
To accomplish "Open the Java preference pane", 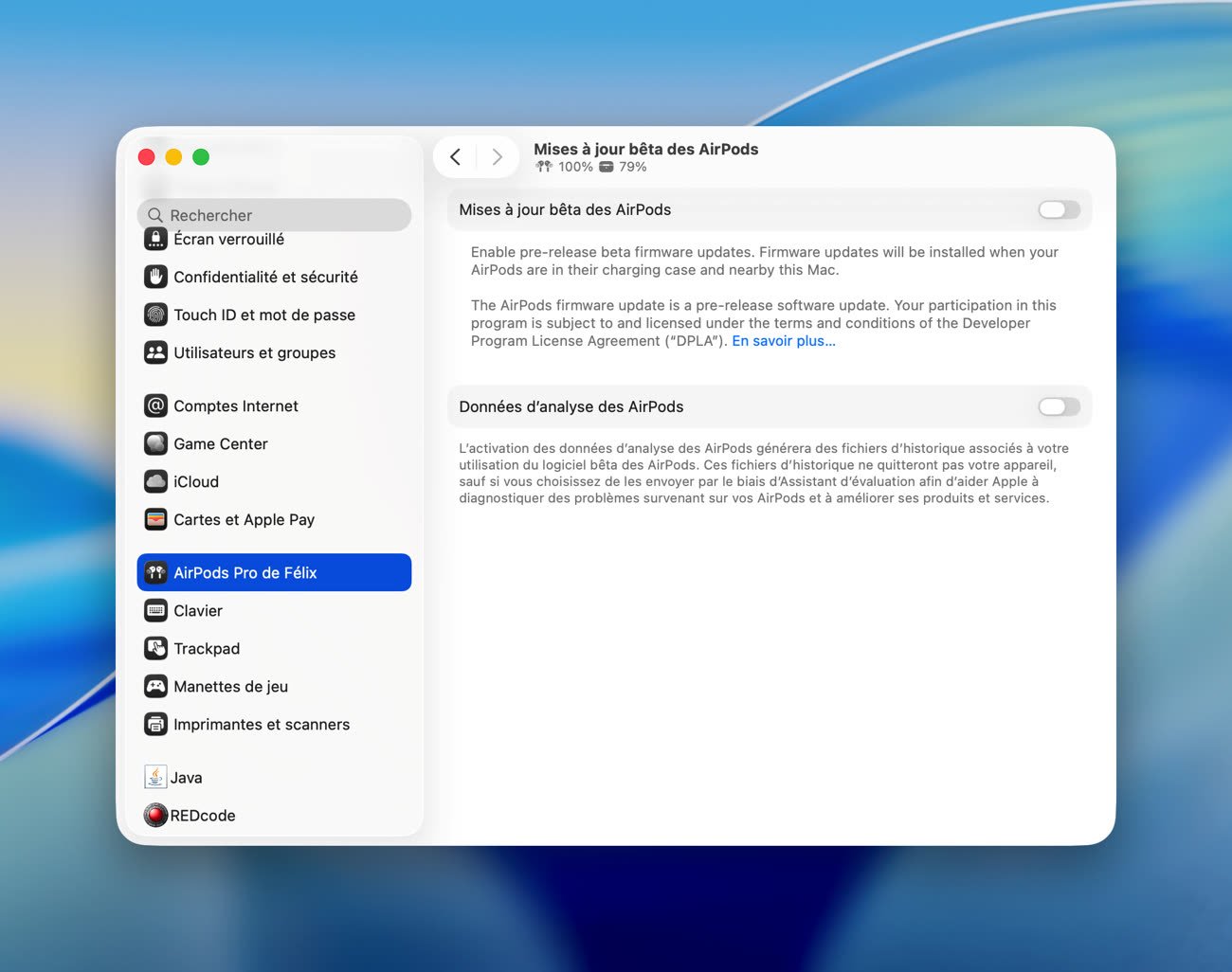I will pos(274,777).
